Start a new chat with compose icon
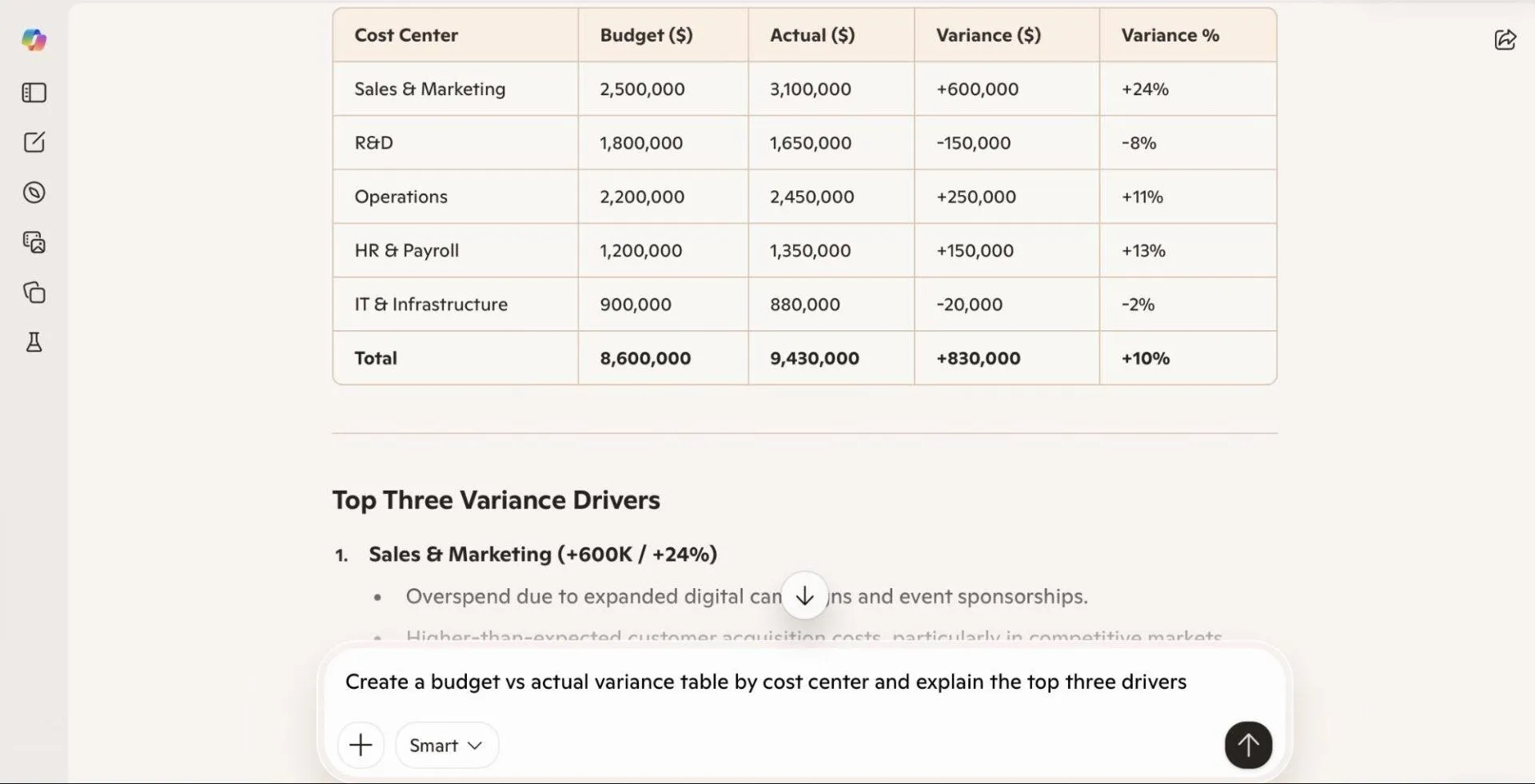 pos(34,142)
